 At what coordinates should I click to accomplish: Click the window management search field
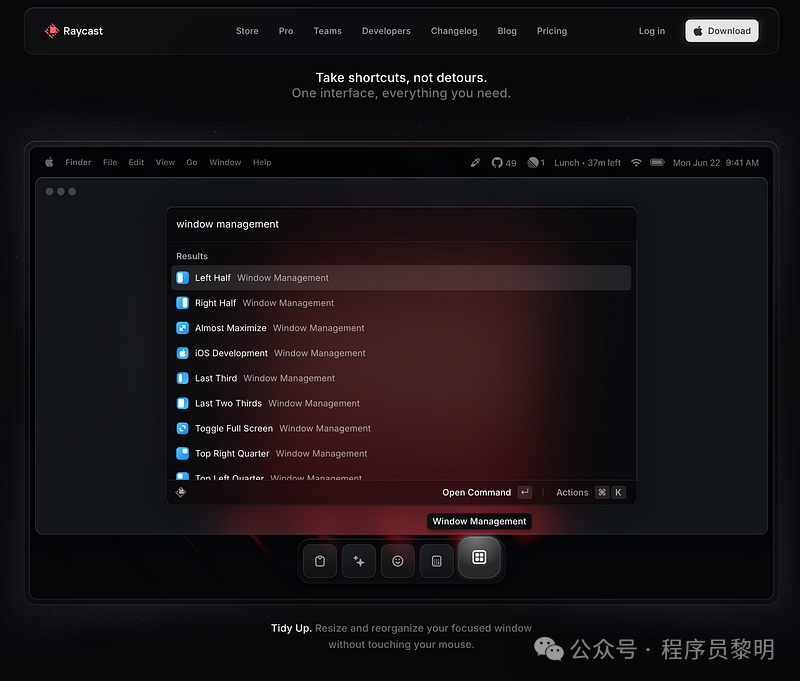[x=401, y=224]
